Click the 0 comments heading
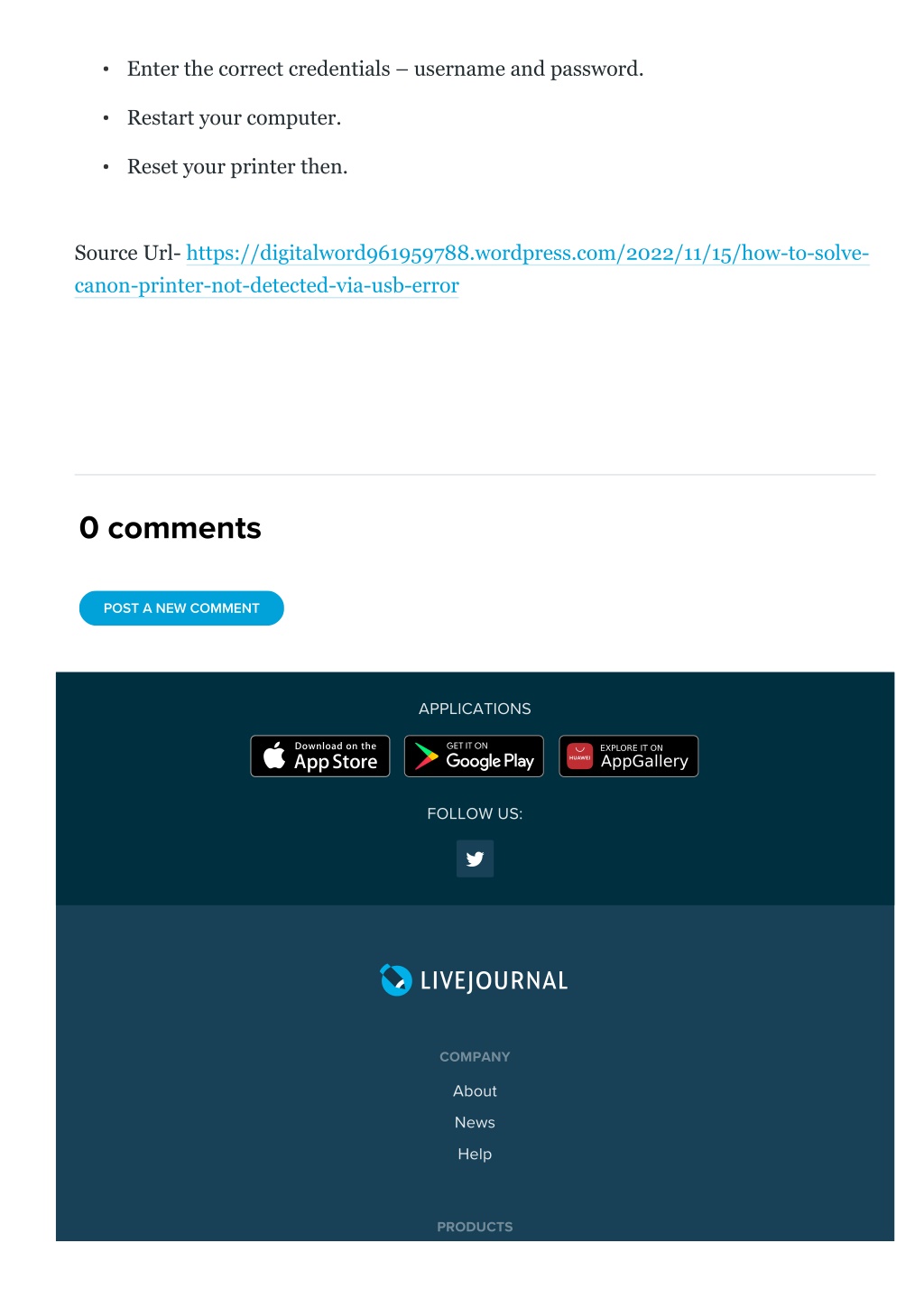Image resolution: width=924 pixels, height=1308 pixels. click(x=171, y=528)
